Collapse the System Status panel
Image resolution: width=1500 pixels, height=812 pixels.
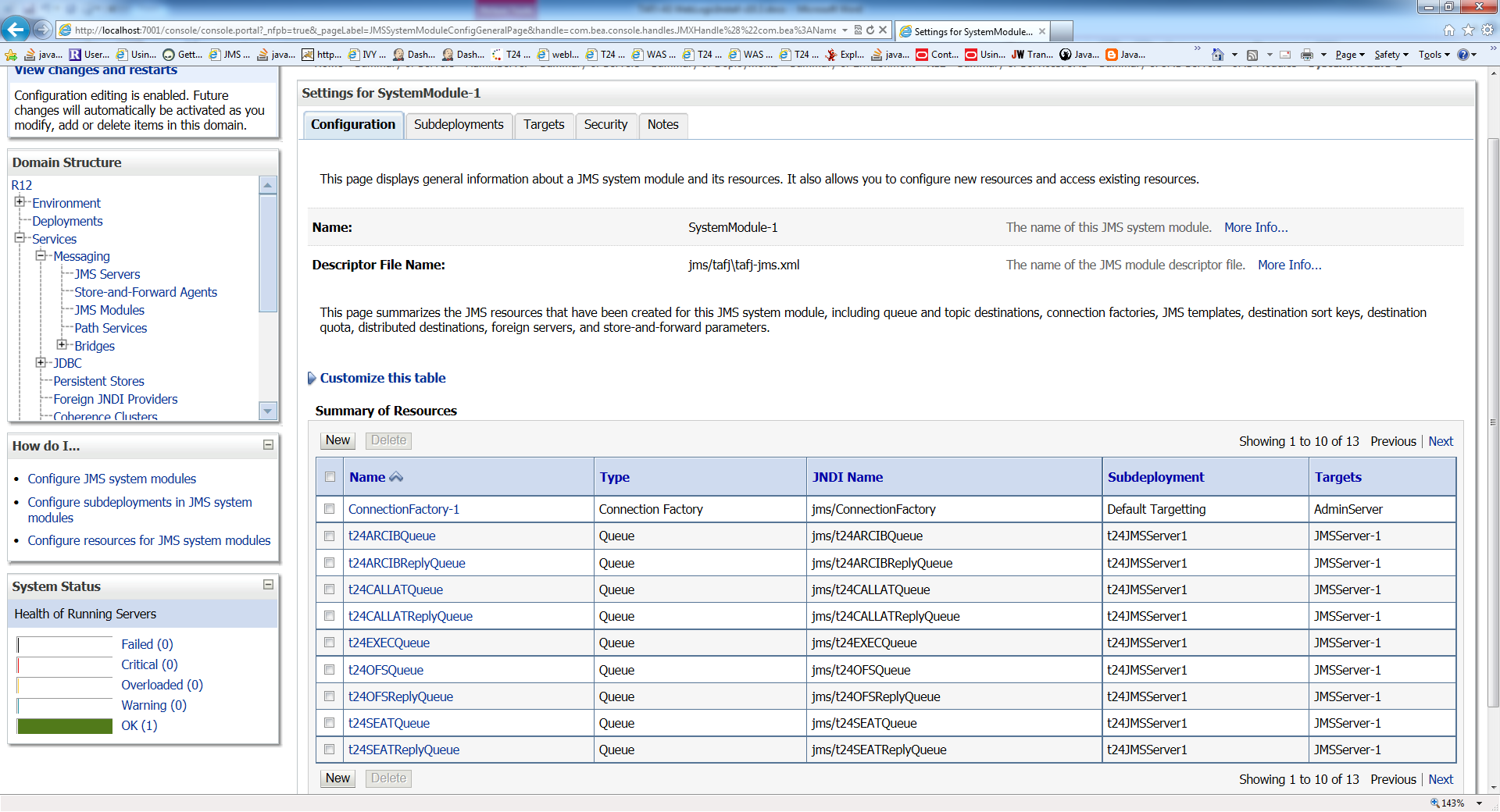tap(268, 585)
